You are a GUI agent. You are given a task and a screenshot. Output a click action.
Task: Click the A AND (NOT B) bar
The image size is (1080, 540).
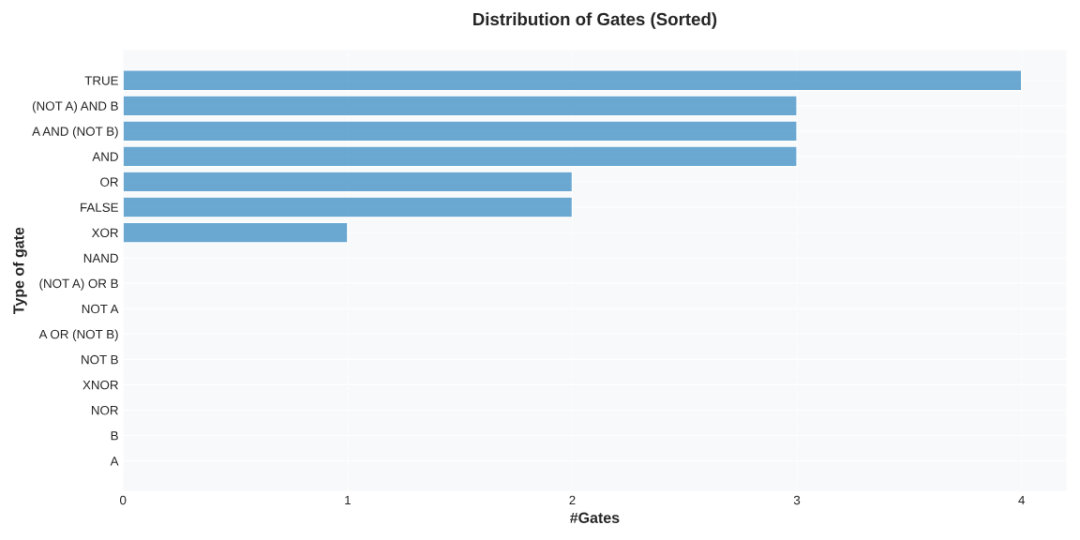(459, 131)
